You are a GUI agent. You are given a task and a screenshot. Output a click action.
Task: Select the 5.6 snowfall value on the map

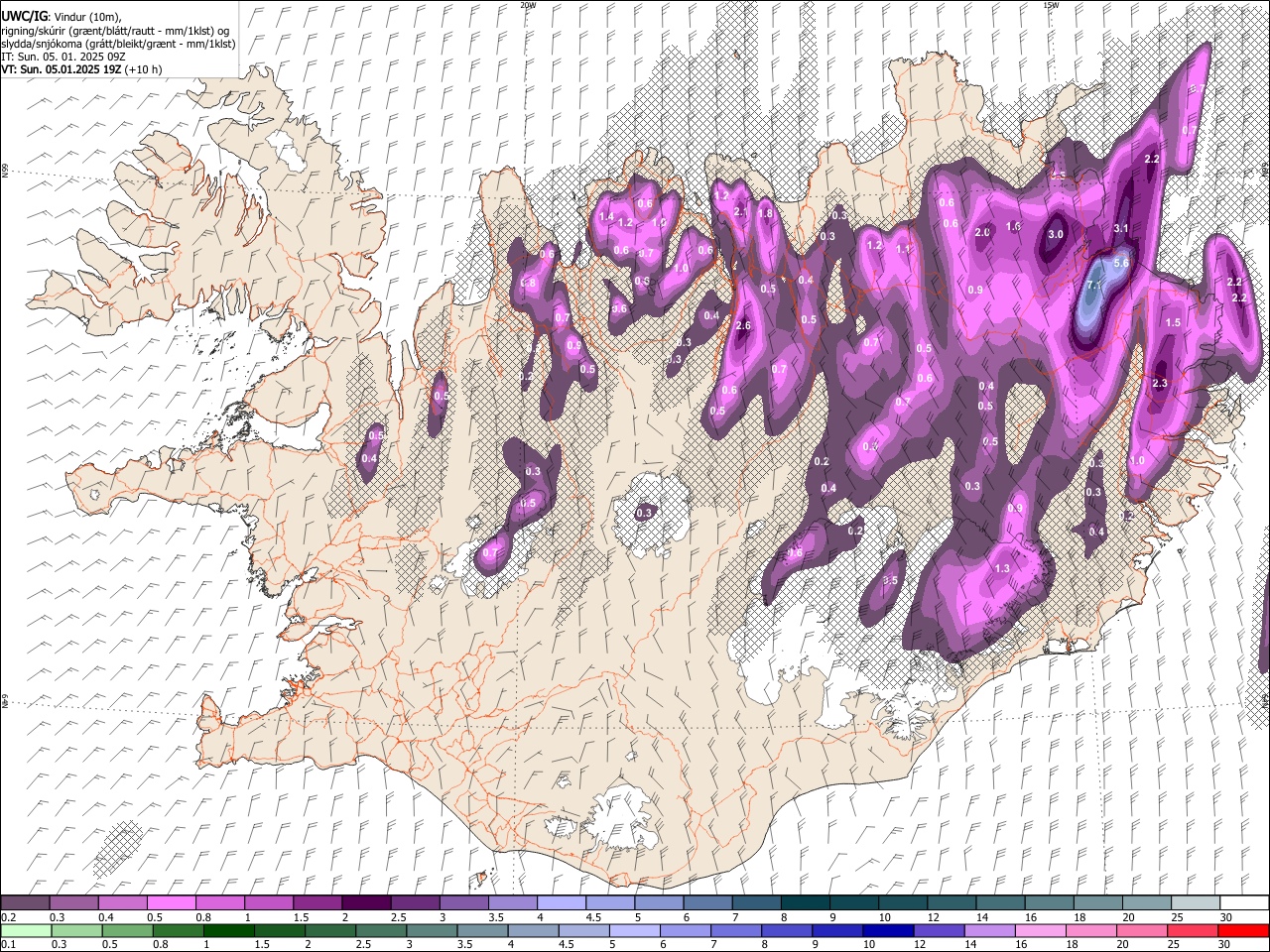coord(1122,263)
